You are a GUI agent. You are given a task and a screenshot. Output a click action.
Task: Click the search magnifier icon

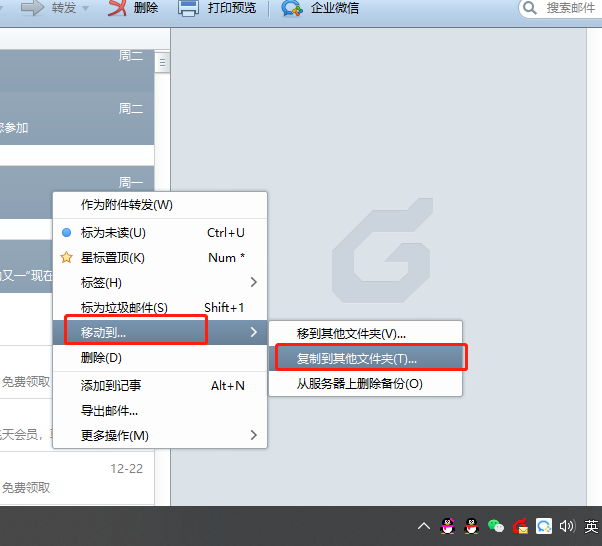pos(530,8)
